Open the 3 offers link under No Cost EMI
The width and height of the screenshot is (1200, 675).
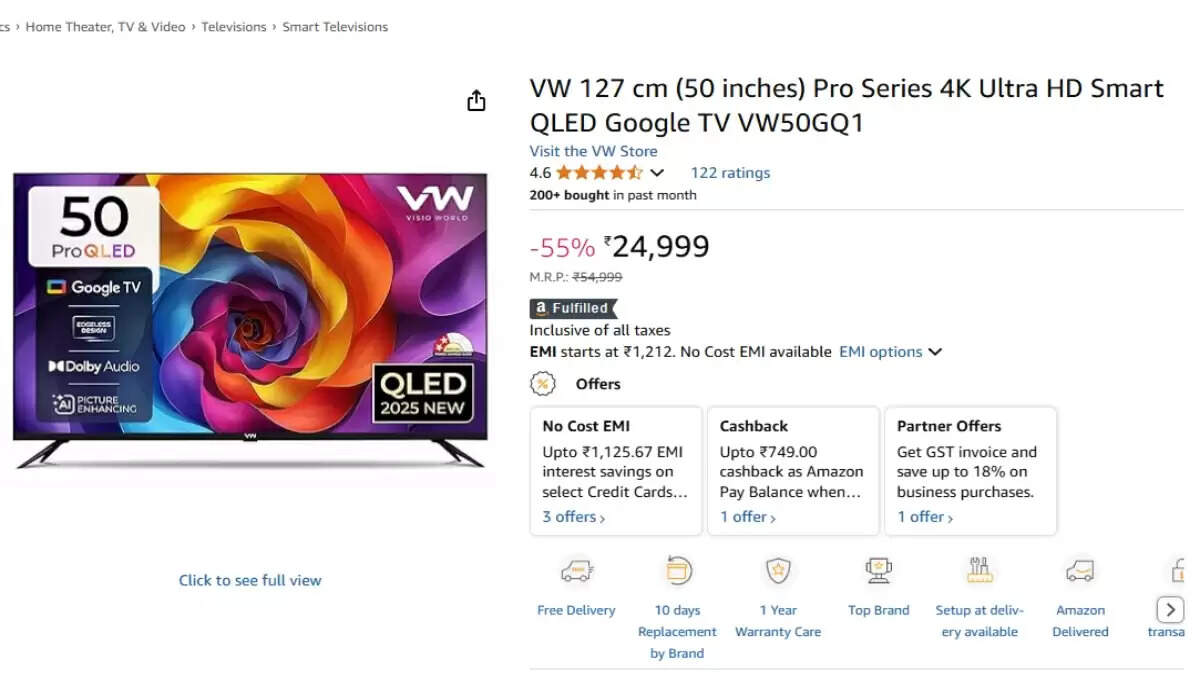pyautogui.click(x=573, y=517)
